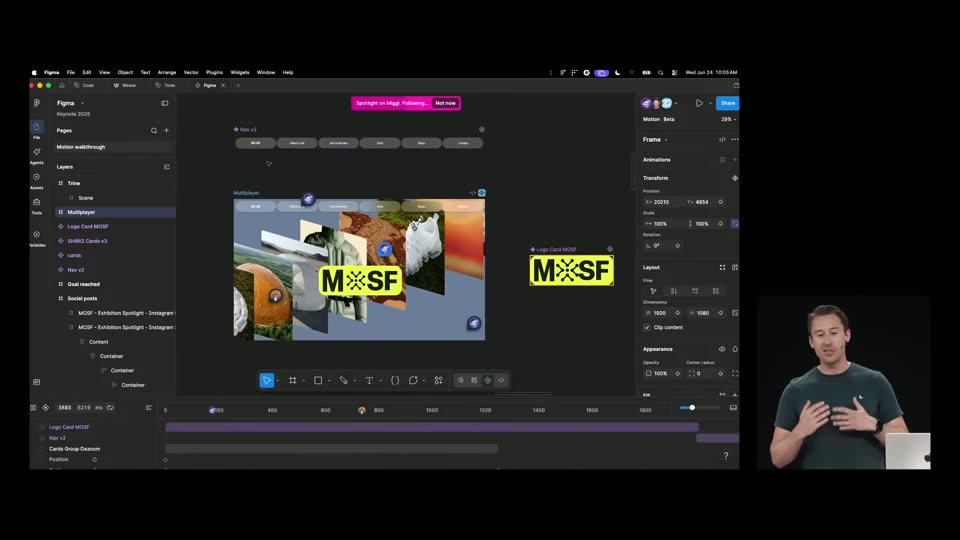Click the Share button
960x540 pixels.
(727, 103)
